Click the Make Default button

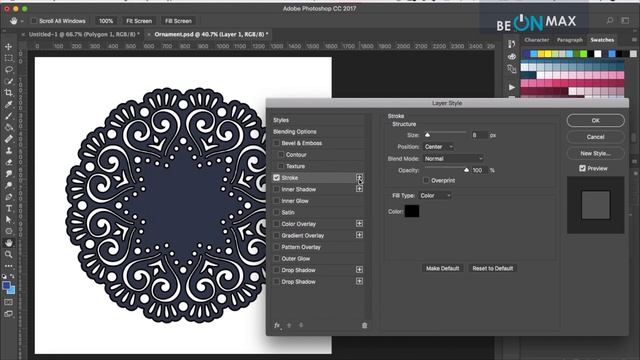pyautogui.click(x=442, y=268)
